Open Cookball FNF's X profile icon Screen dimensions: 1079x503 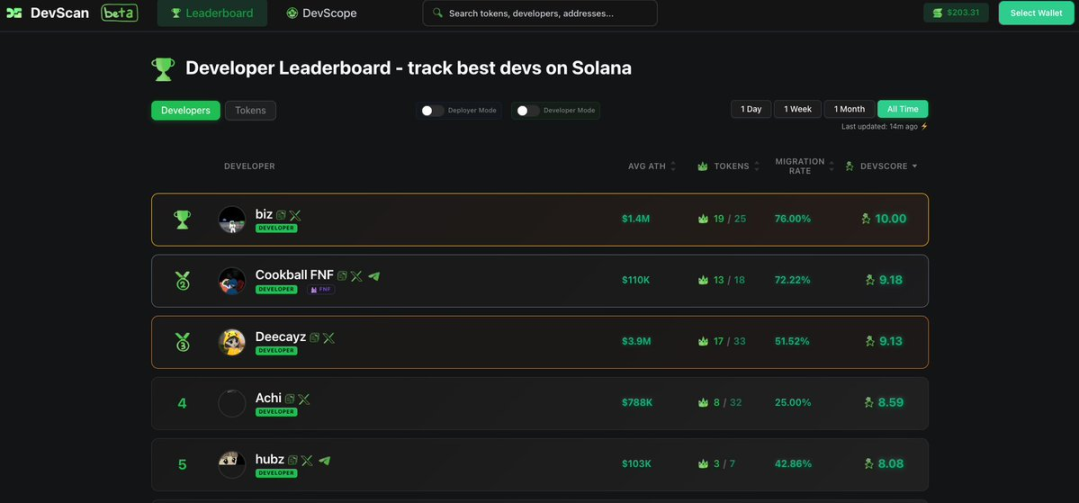[x=357, y=276]
